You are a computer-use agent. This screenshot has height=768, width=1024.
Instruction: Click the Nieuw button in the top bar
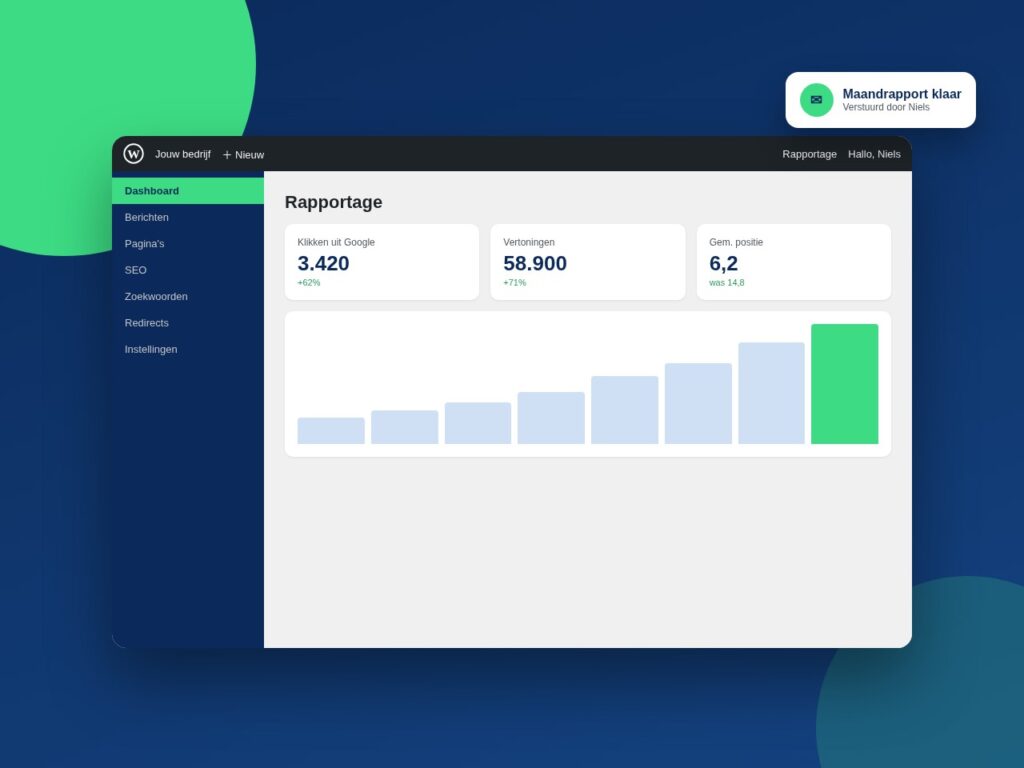[x=243, y=155]
